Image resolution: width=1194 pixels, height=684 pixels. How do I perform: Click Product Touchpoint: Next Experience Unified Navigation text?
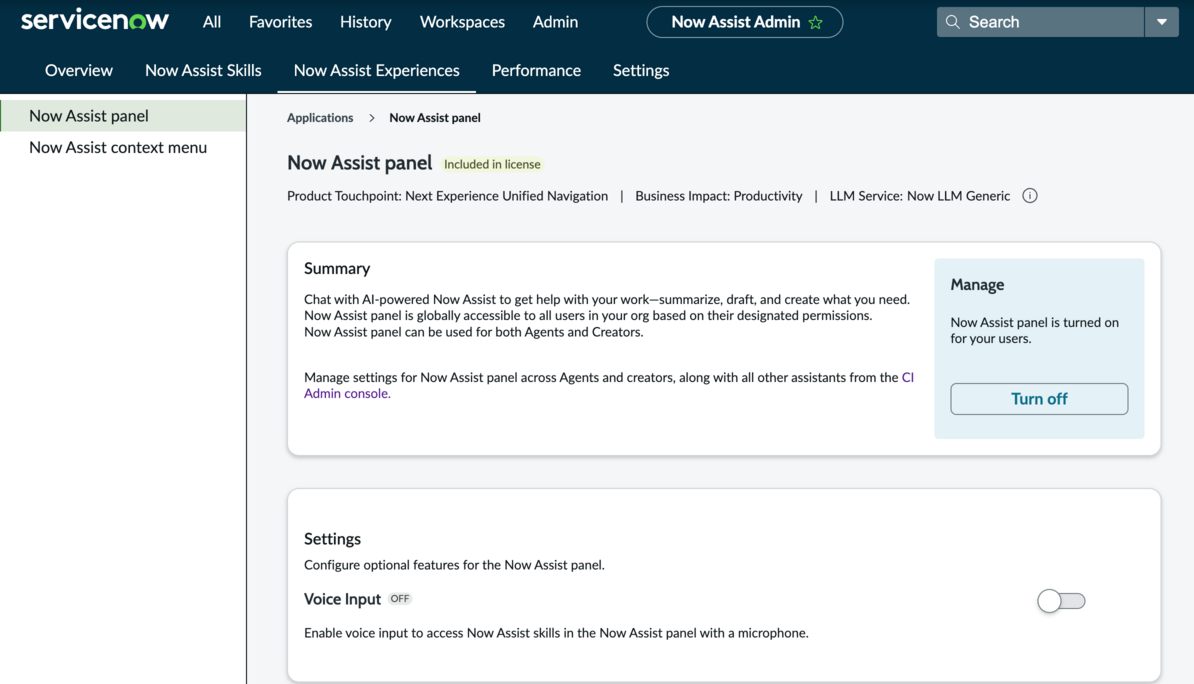447,196
